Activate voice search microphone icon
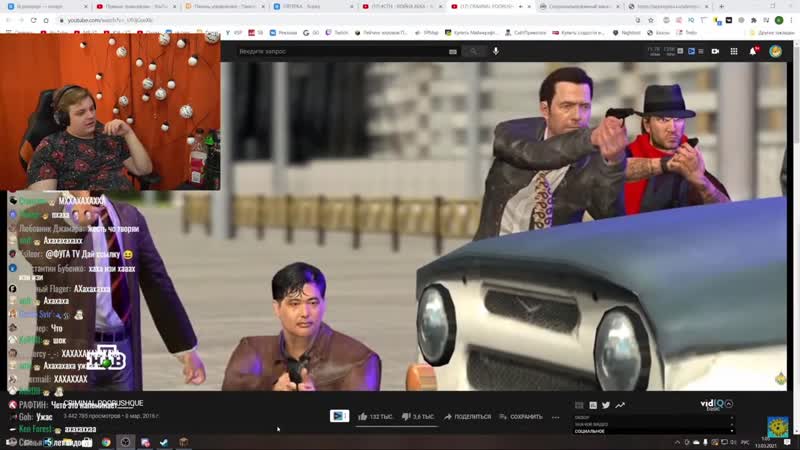Image resolution: width=800 pixels, height=450 pixels. coord(496,51)
